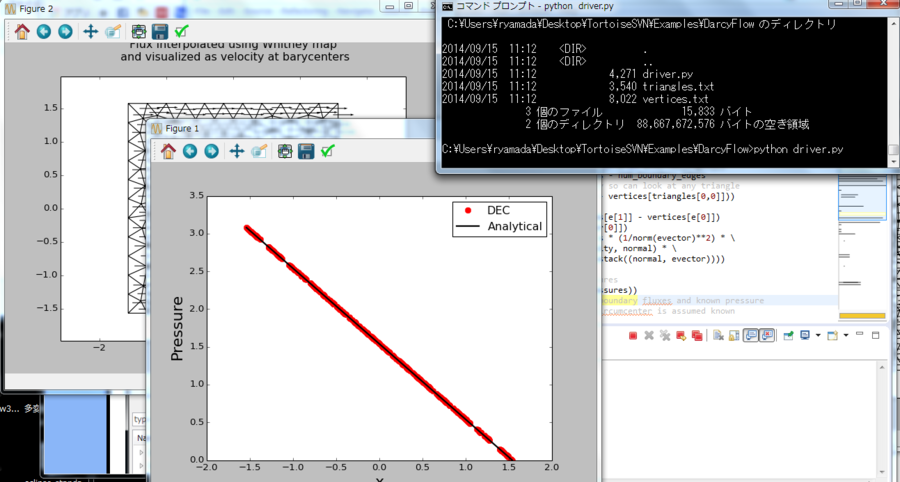900x482 pixels.
Task: Click the yellow marker in Eclipse overview ruler
Action: tap(863, 316)
